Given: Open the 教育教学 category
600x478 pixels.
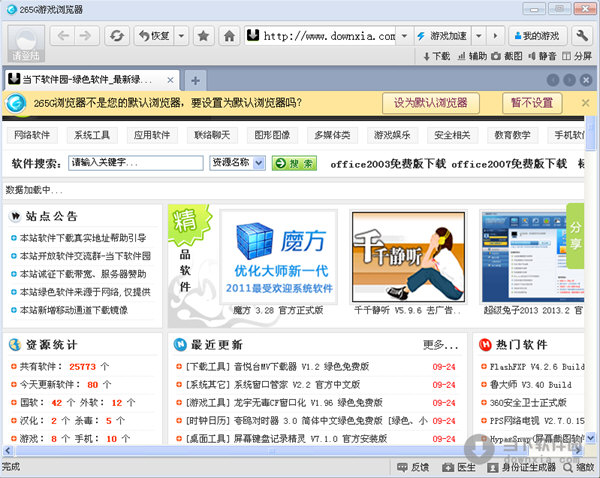Looking at the screenshot, I should tap(512, 135).
